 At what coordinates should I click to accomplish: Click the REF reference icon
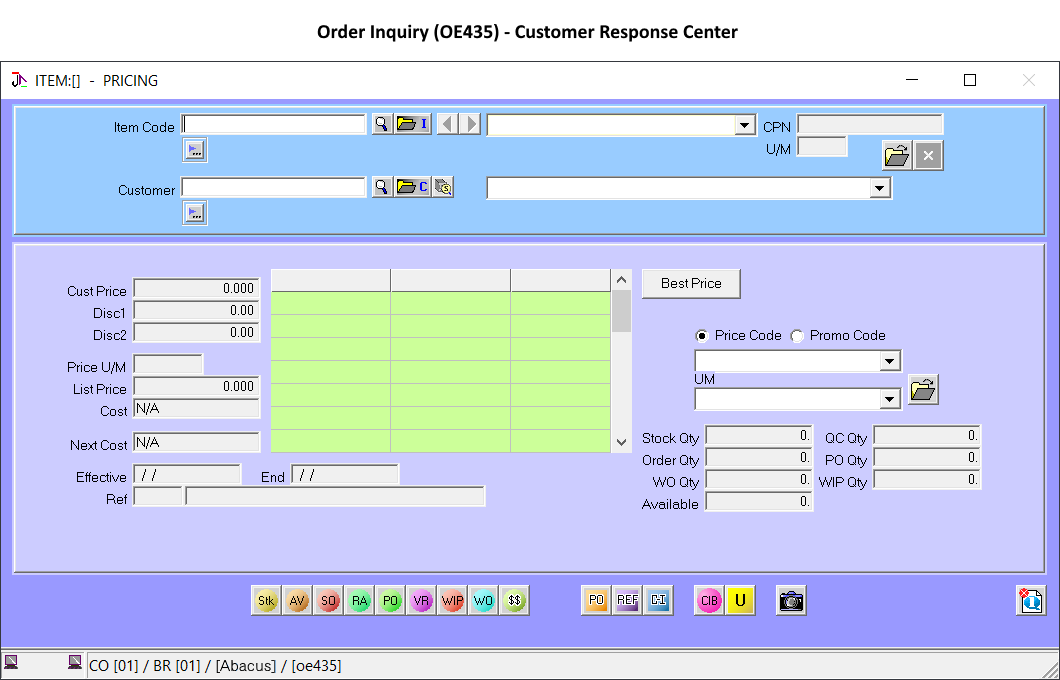click(x=627, y=600)
